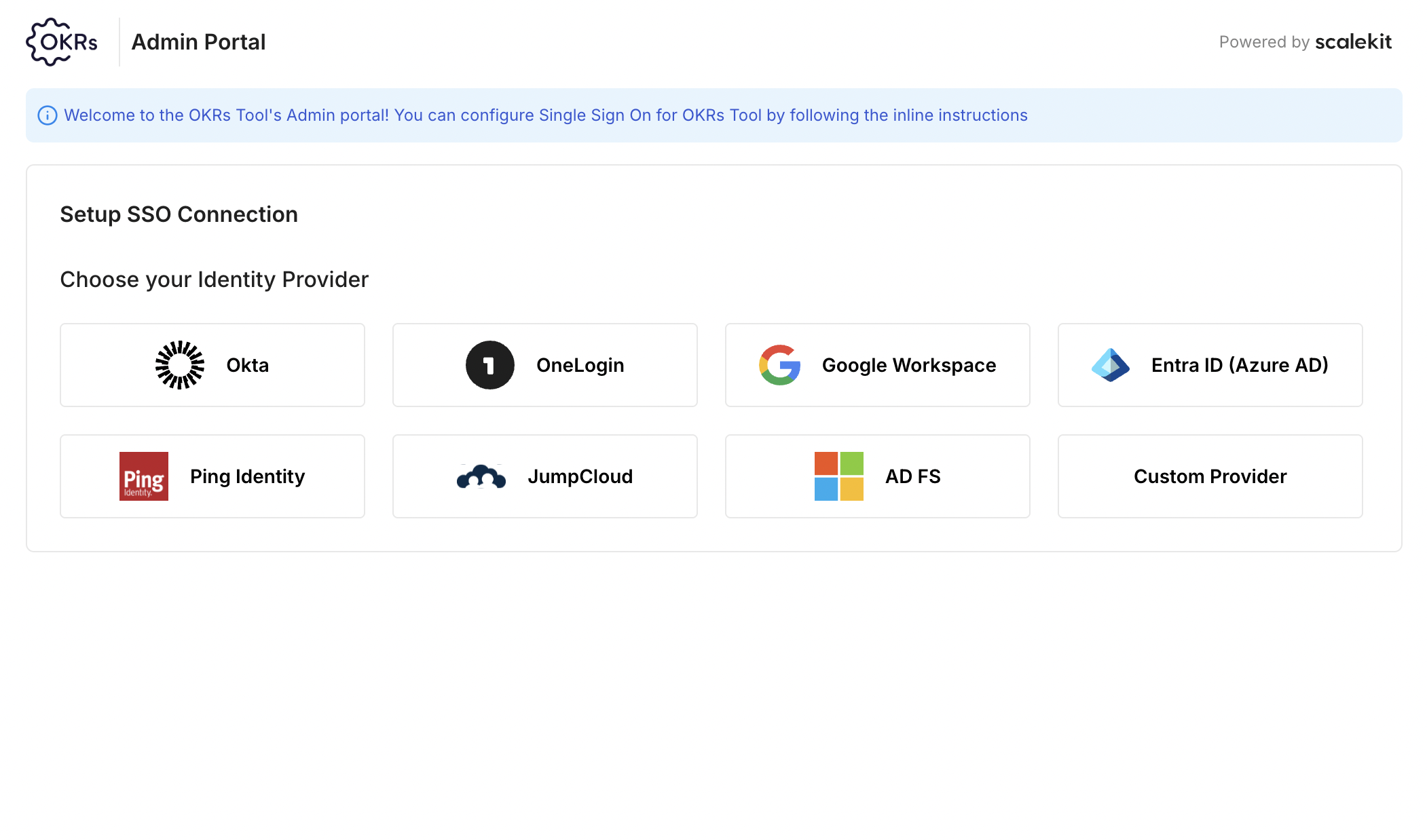Click the 'Powered by' text

point(1264,42)
